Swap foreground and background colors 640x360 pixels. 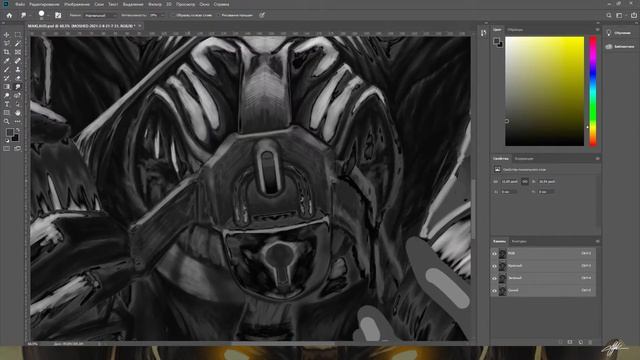pos(18,130)
